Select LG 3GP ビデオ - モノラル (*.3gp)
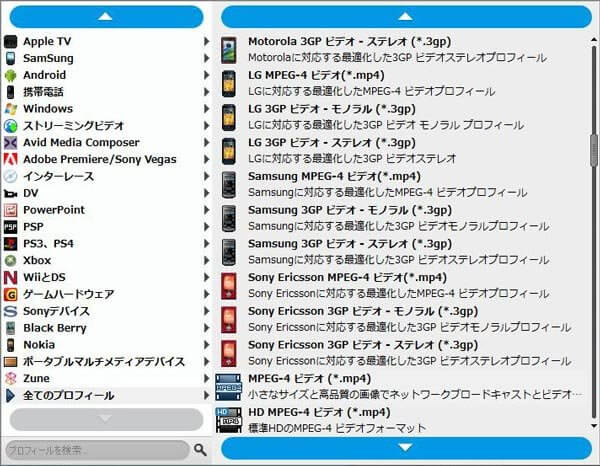The width and height of the screenshot is (600, 466). 402,117
